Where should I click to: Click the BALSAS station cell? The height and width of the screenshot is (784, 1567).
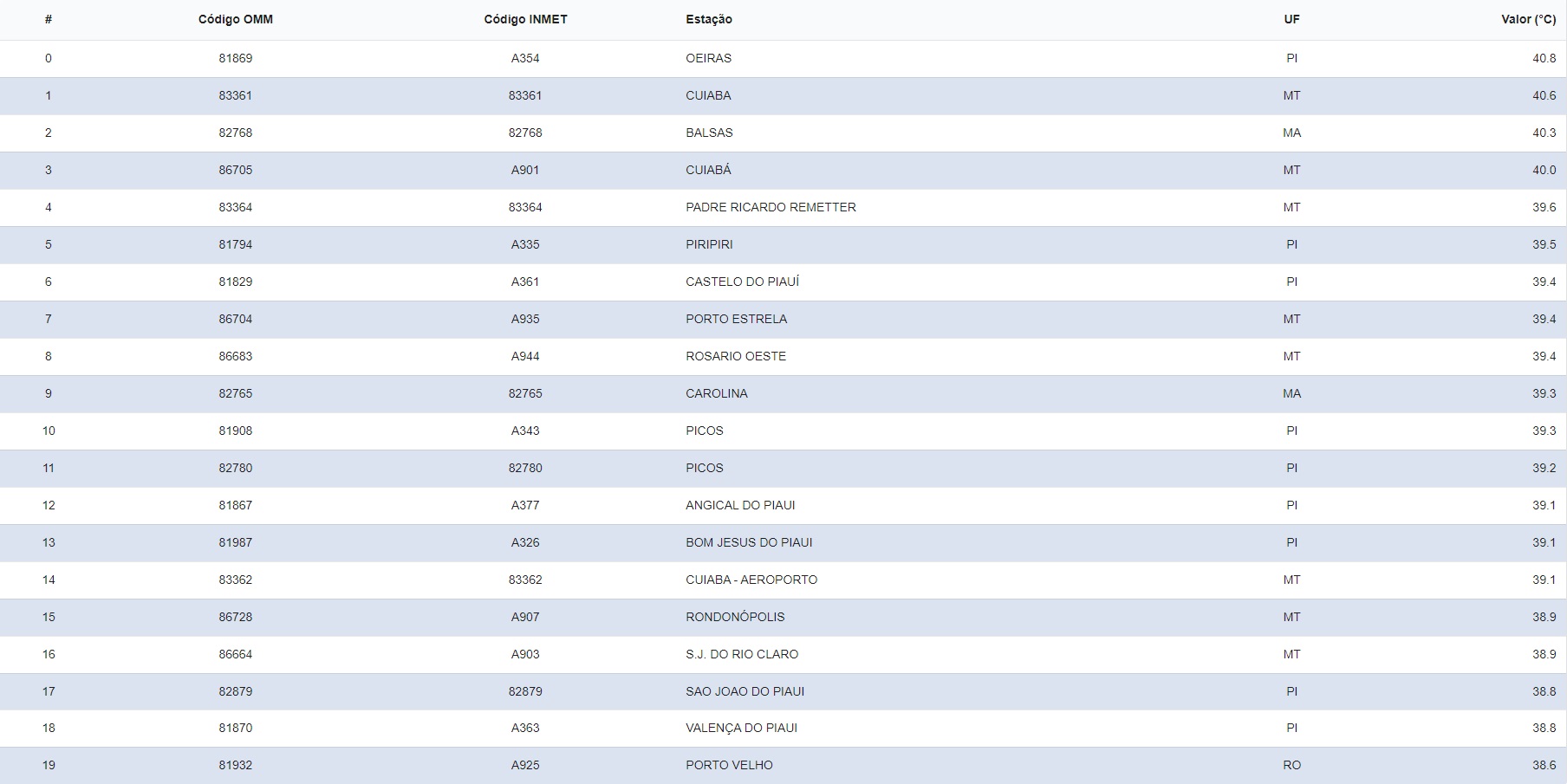(709, 133)
